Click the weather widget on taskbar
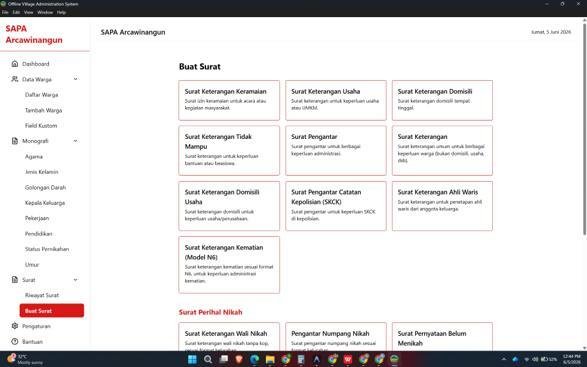The image size is (587, 367). pyautogui.click(x=25, y=359)
